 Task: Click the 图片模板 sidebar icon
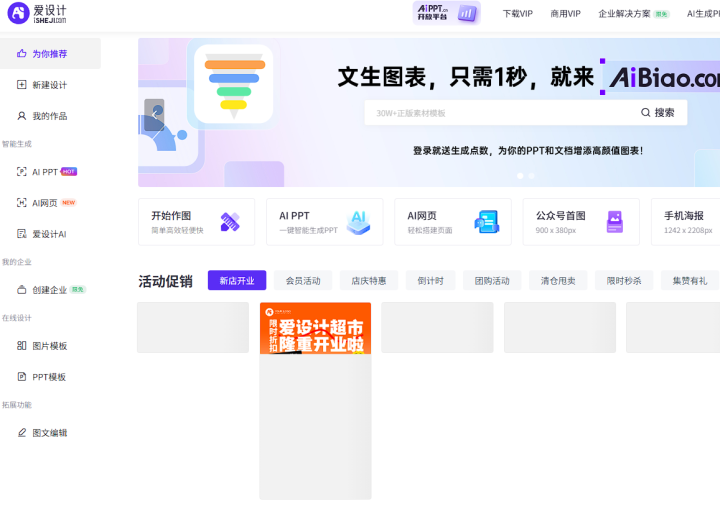click(x=22, y=345)
